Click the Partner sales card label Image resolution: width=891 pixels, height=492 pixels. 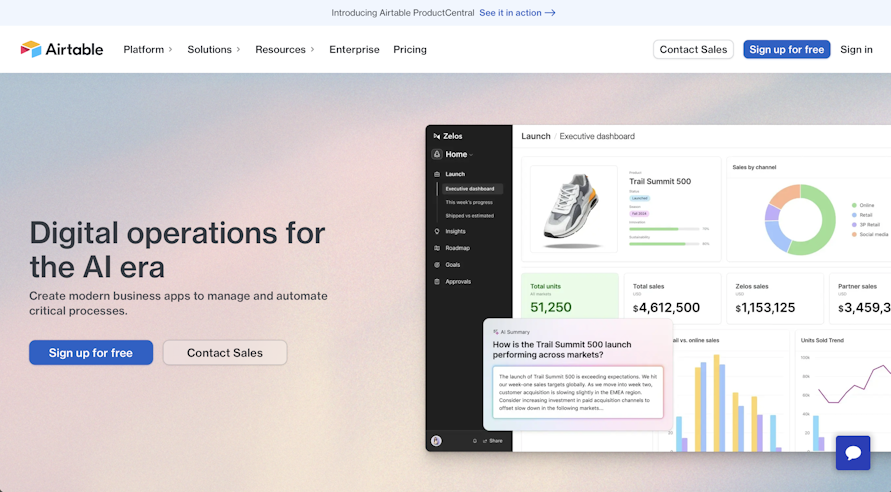[857, 286]
